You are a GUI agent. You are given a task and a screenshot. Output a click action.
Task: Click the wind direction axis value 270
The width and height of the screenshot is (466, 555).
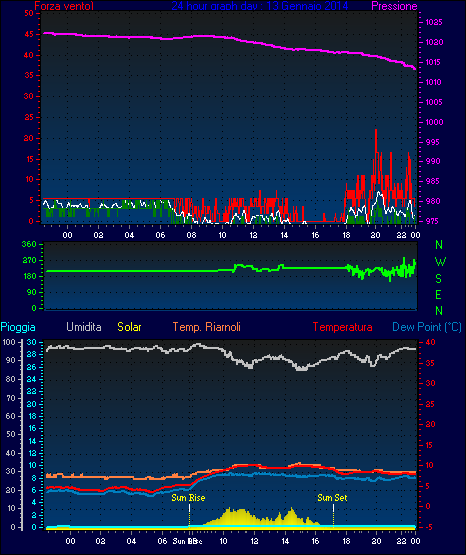(x=29, y=261)
